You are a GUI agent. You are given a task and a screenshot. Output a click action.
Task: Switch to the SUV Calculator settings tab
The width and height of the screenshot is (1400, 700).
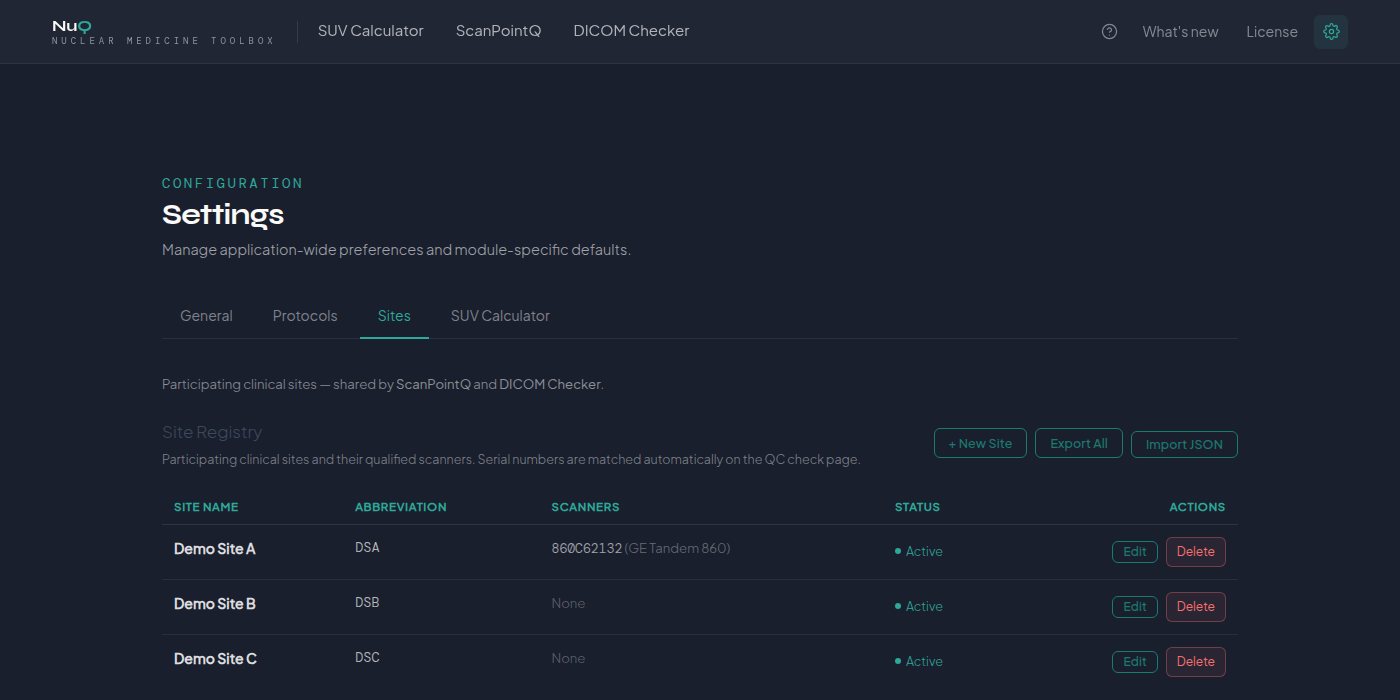[x=500, y=316]
